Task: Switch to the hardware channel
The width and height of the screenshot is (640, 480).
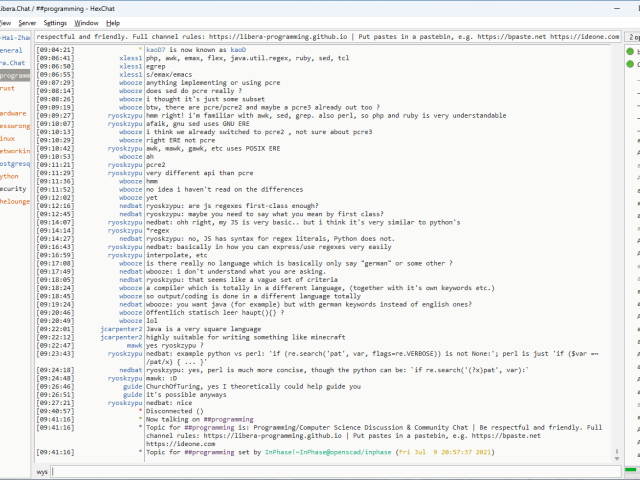Action: coord(13,113)
